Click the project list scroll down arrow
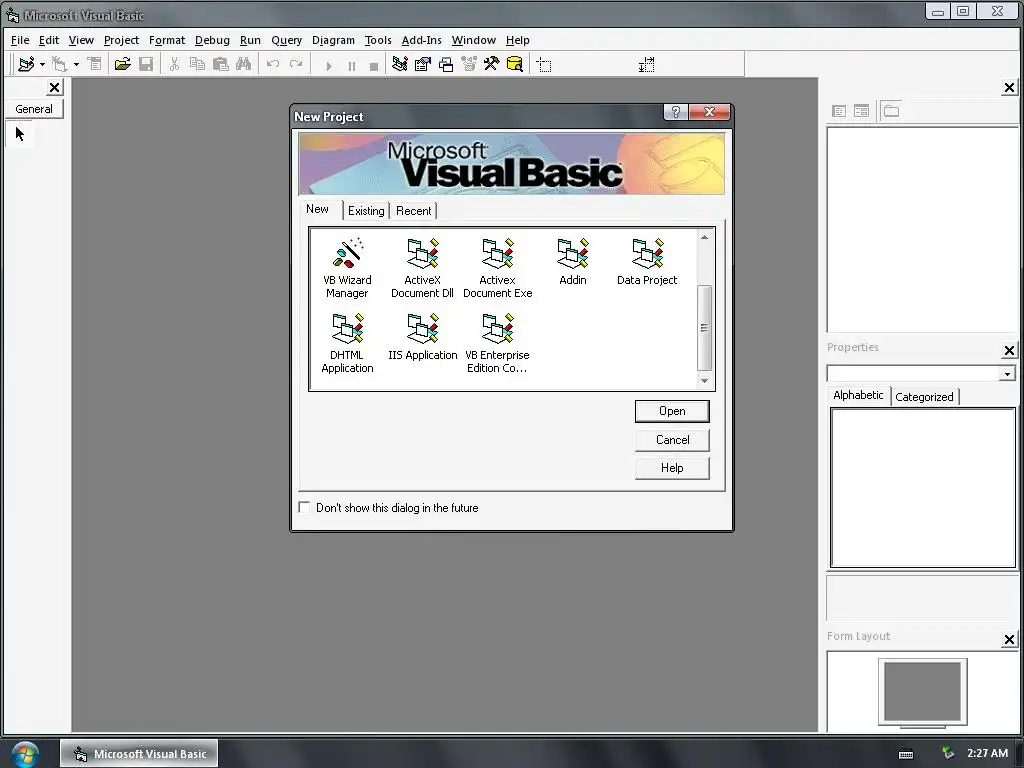The image size is (1024, 768). (704, 381)
